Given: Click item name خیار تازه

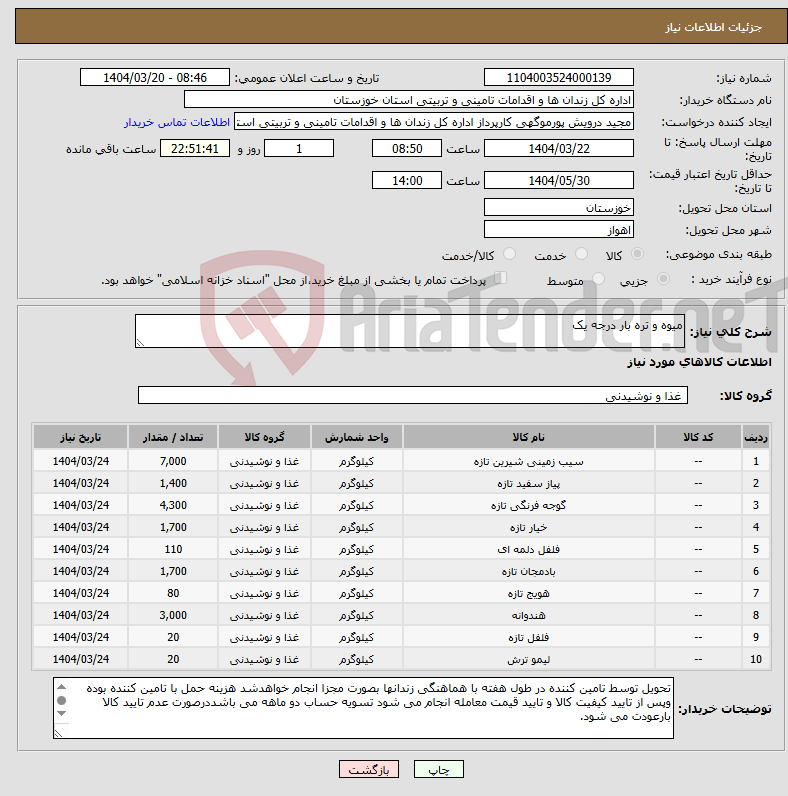Looking at the screenshot, I should tap(529, 527).
